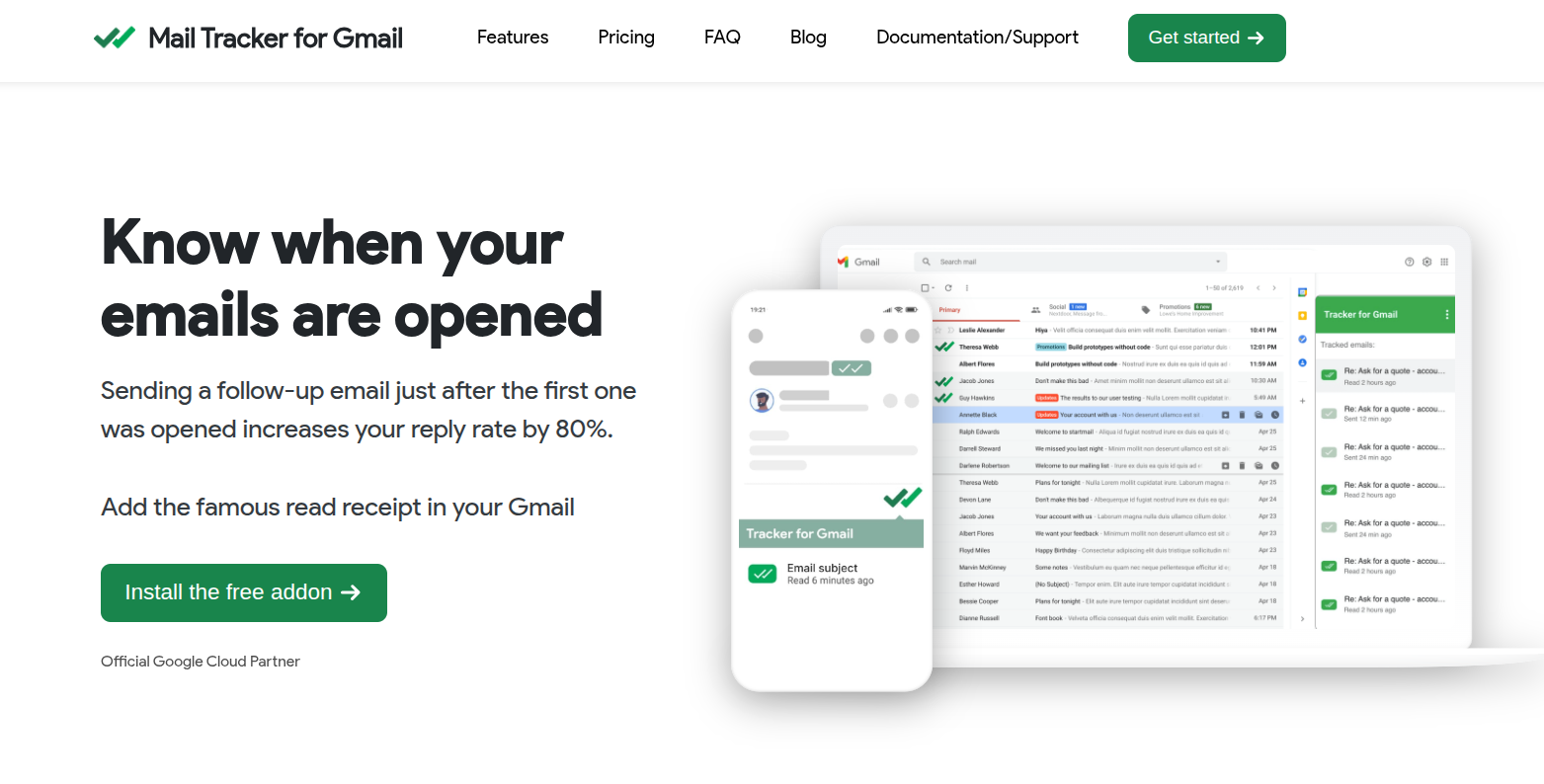This screenshot has height=784, width=1544.
Task: Open the Google apps grid icon
Action: 1444,262
